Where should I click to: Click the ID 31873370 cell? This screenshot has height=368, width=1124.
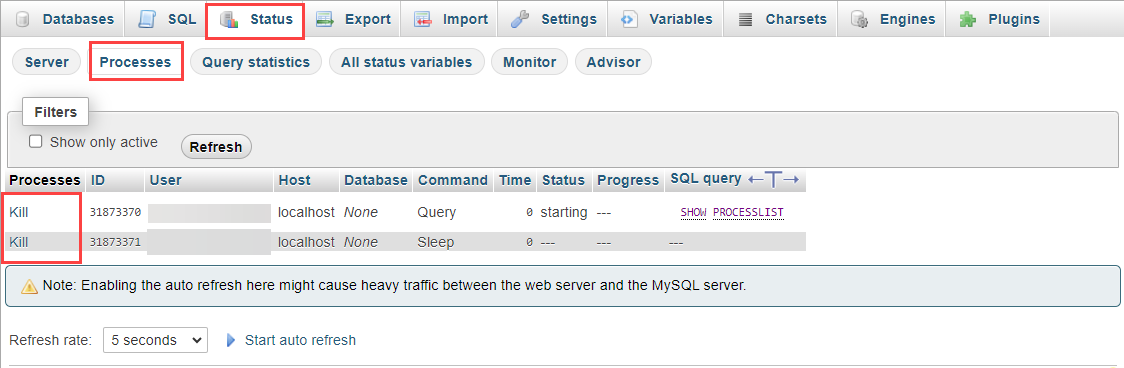coord(115,212)
